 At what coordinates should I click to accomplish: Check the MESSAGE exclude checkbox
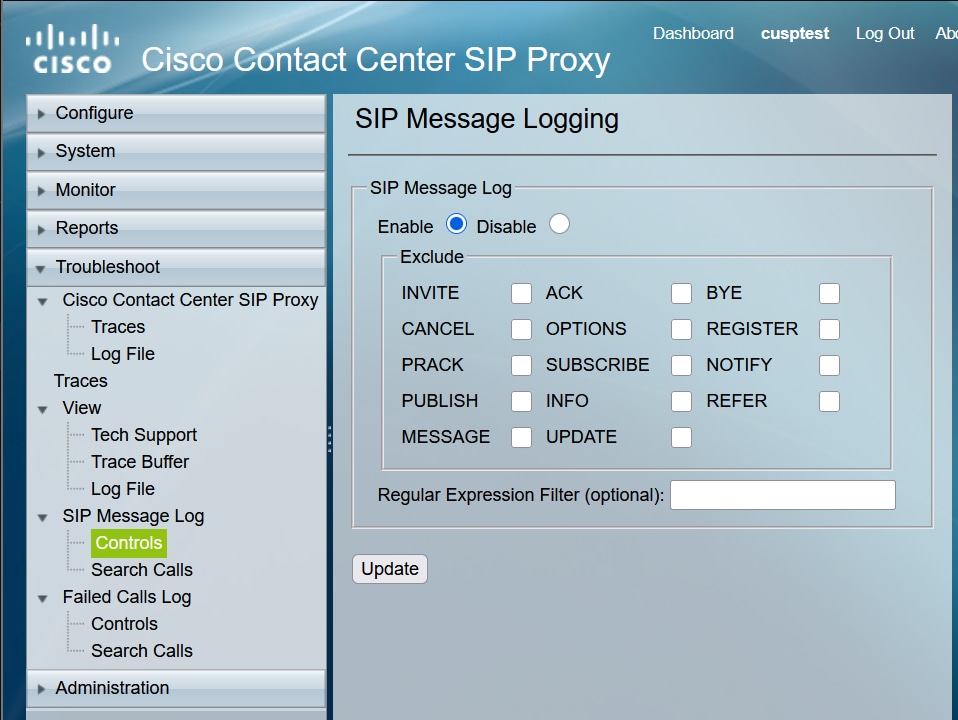(521, 438)
